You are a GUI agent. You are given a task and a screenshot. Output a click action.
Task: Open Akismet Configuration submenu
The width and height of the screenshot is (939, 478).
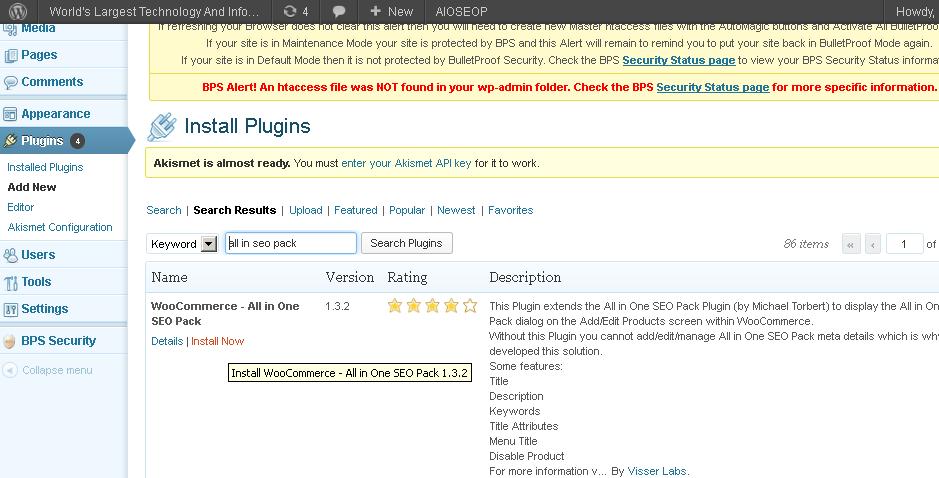60,227
